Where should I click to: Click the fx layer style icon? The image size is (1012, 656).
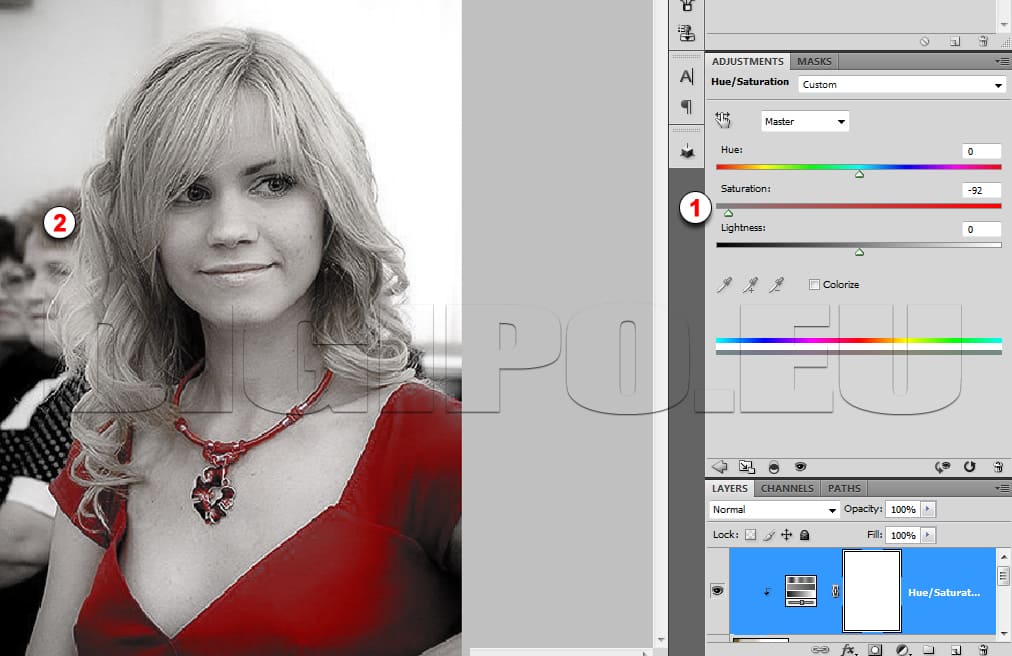tap(850, 649)
